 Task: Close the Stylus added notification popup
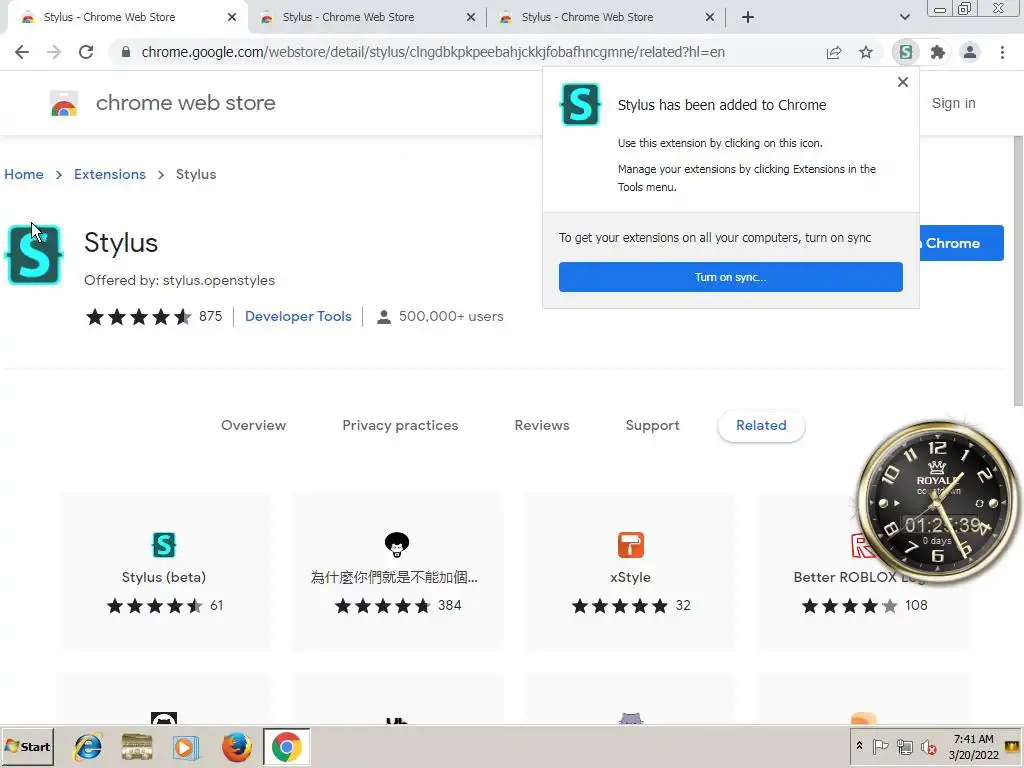pos(903,82)
